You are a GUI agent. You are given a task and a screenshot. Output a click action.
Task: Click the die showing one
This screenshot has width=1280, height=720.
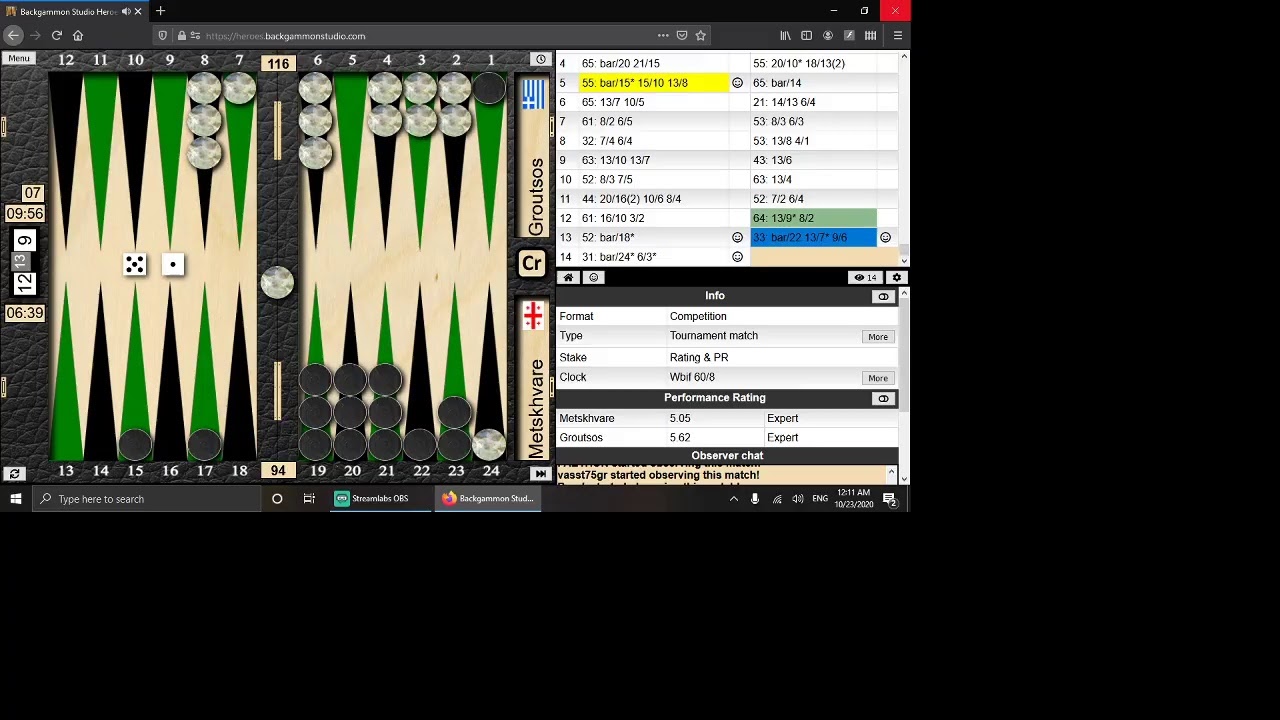(x=173, y=264)
